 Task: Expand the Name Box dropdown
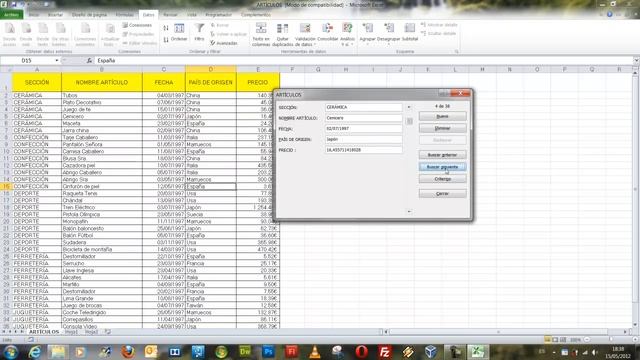(x=57, y=60)
